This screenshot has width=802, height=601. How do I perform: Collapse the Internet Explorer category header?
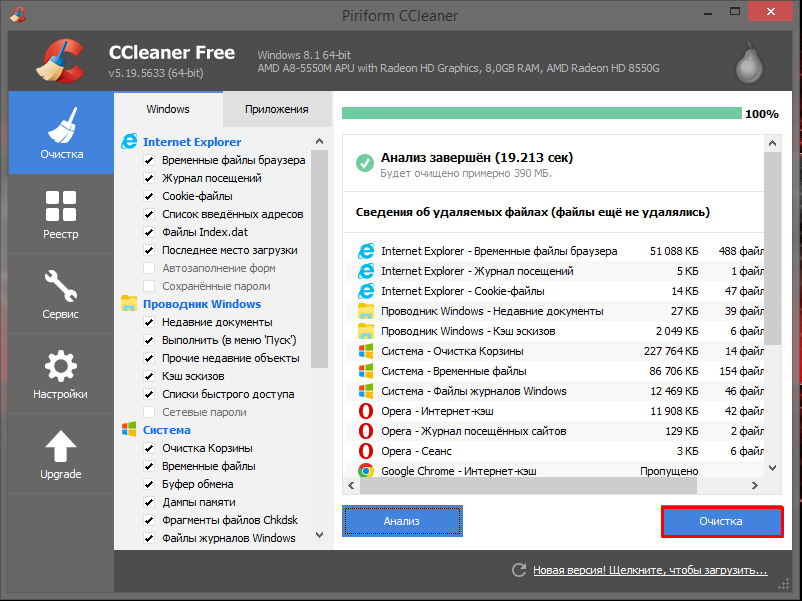point(191,142)
